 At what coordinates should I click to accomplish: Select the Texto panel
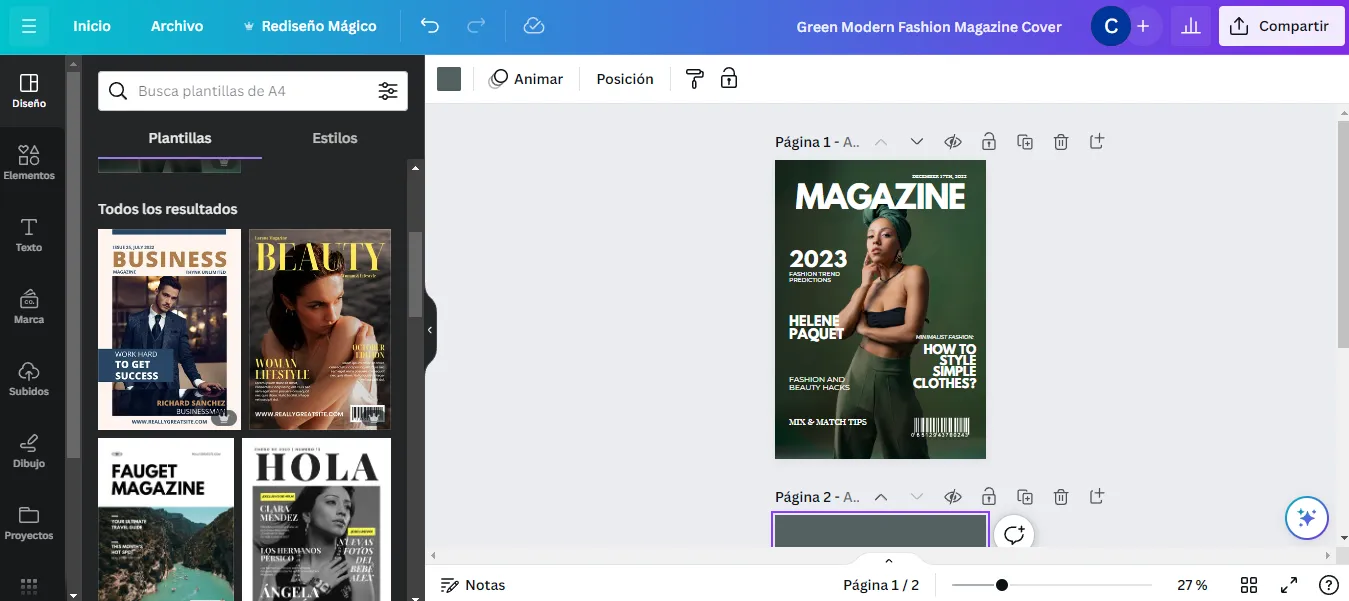click(29, 232)
